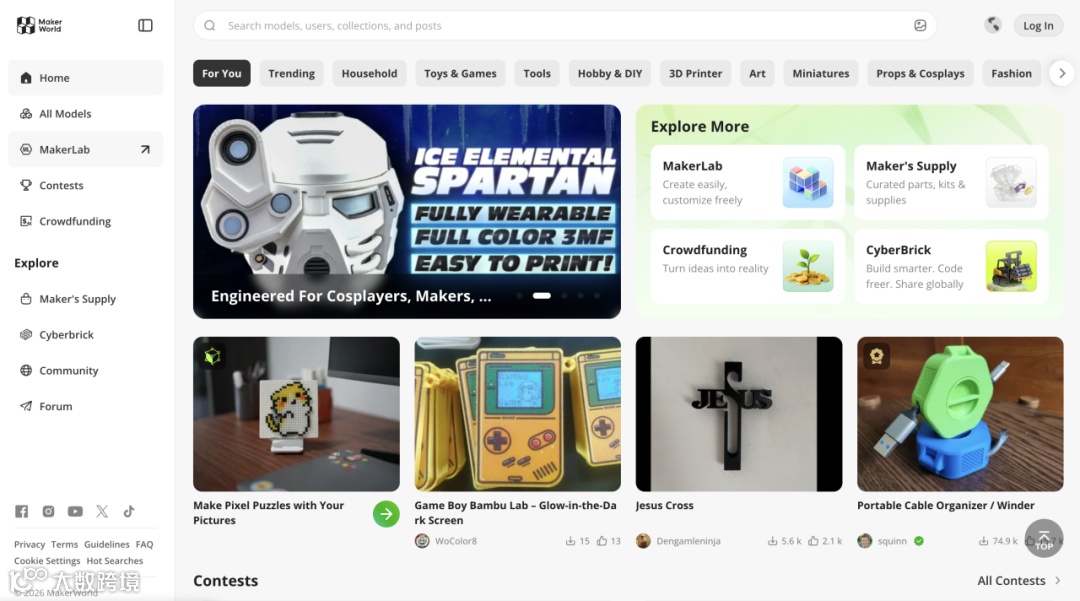Open Community in sidebar
The width and height of the screenshot is (1080, 601).
pos(85,370)
